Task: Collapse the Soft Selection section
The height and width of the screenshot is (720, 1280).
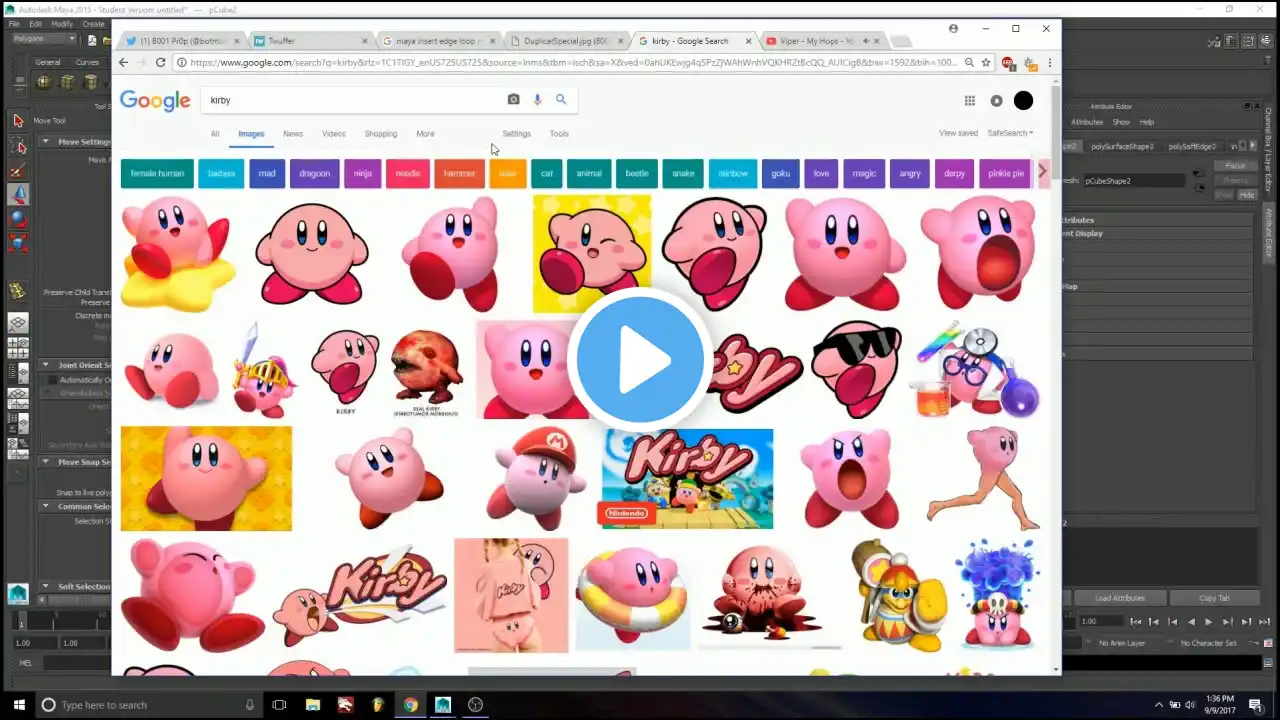Action: (x=46, y=587)
